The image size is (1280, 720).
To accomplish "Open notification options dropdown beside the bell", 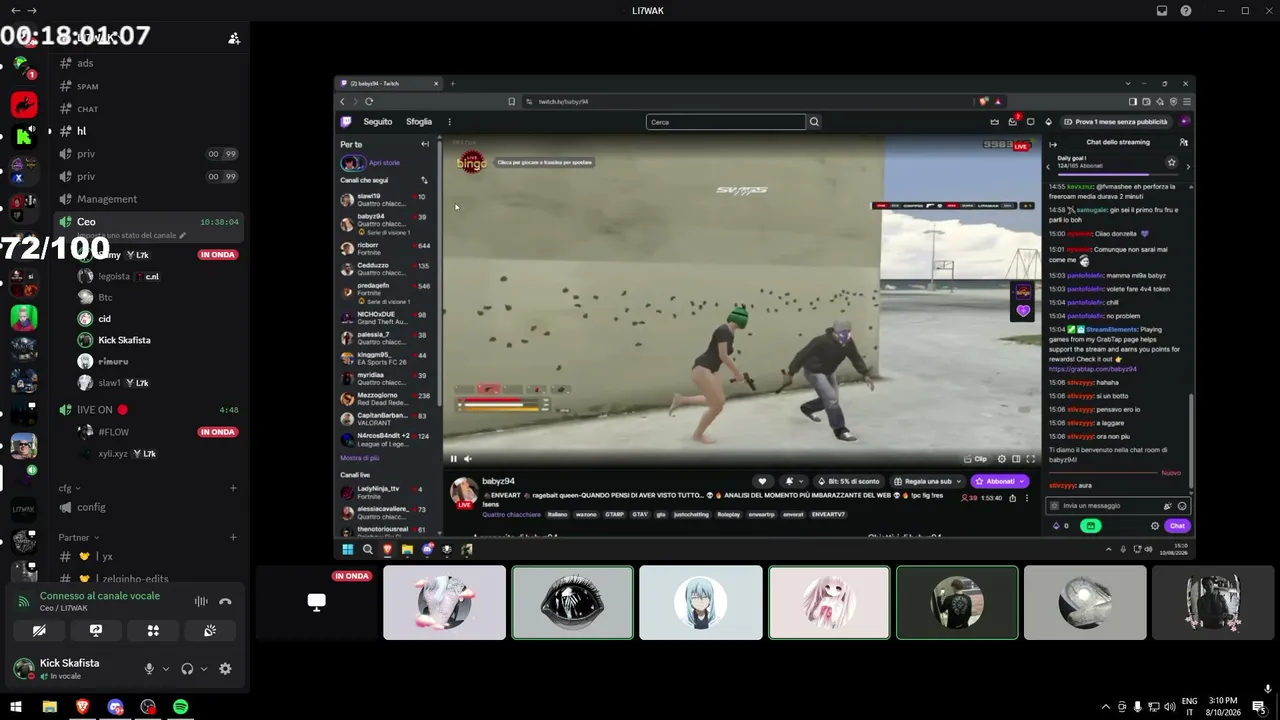I will 802,481.
